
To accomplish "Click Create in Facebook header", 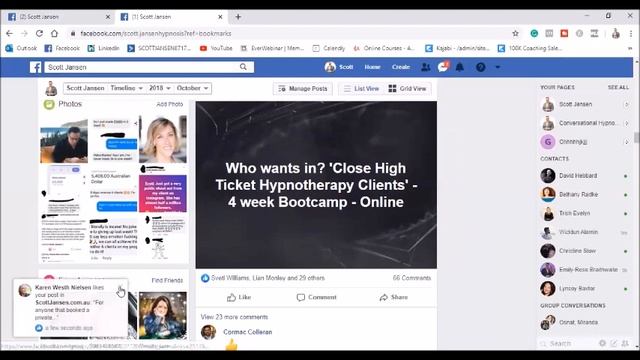I will coord(401,67).
